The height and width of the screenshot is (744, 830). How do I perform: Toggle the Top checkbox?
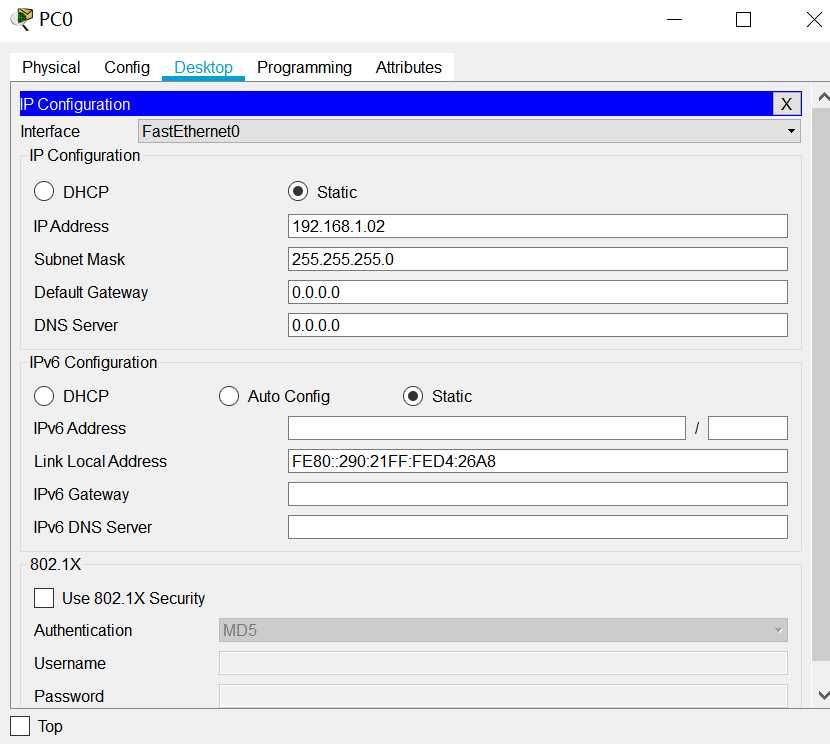click(x=20, y=726)
